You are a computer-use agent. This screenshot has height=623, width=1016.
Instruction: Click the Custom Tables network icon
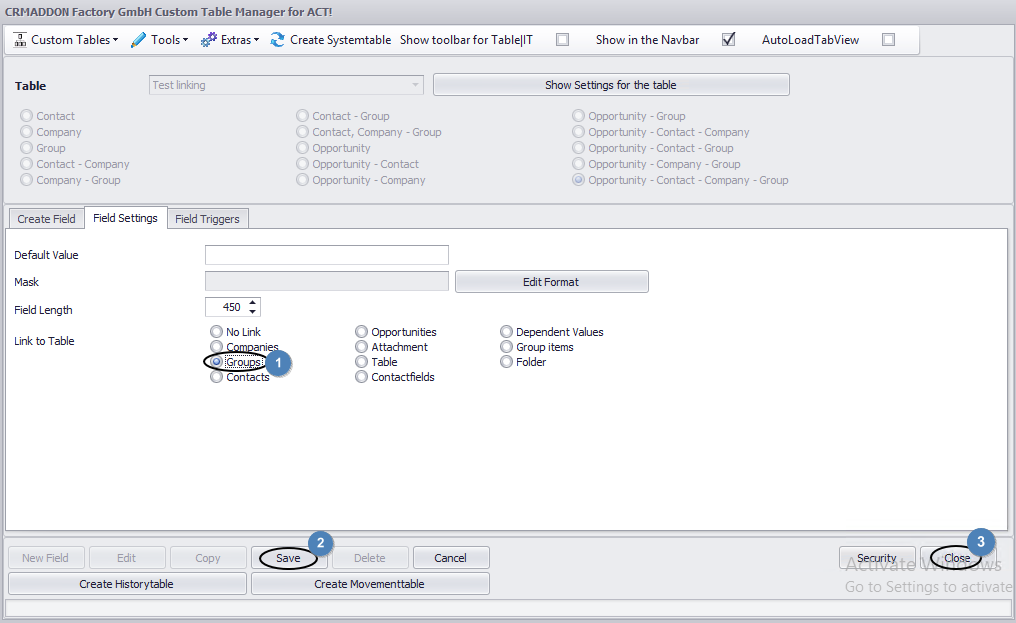coord(20,40)
